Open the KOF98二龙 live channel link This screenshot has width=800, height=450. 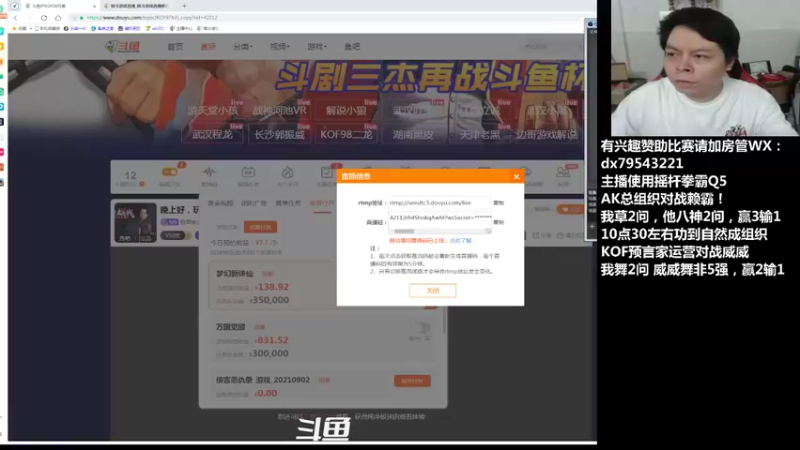(346, 134)
